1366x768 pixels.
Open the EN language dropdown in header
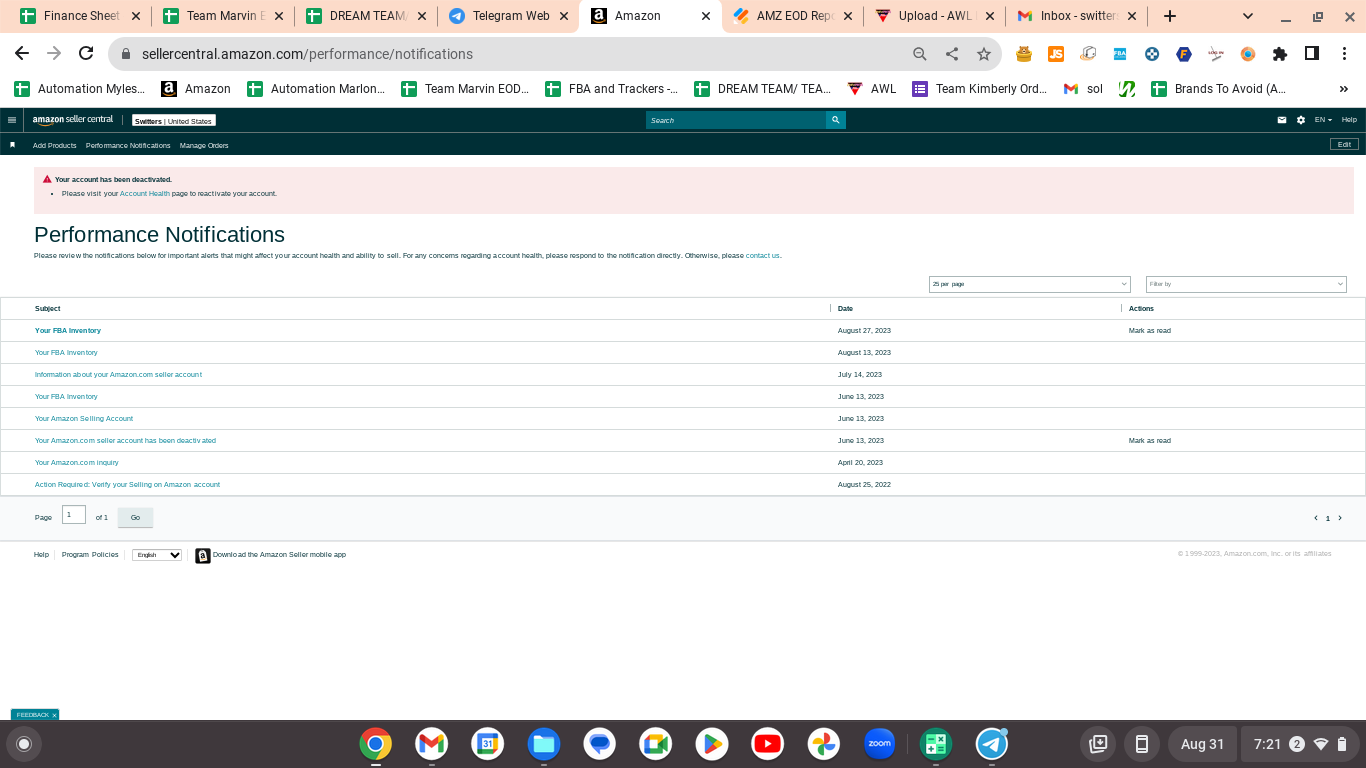tap(1323, 120)
